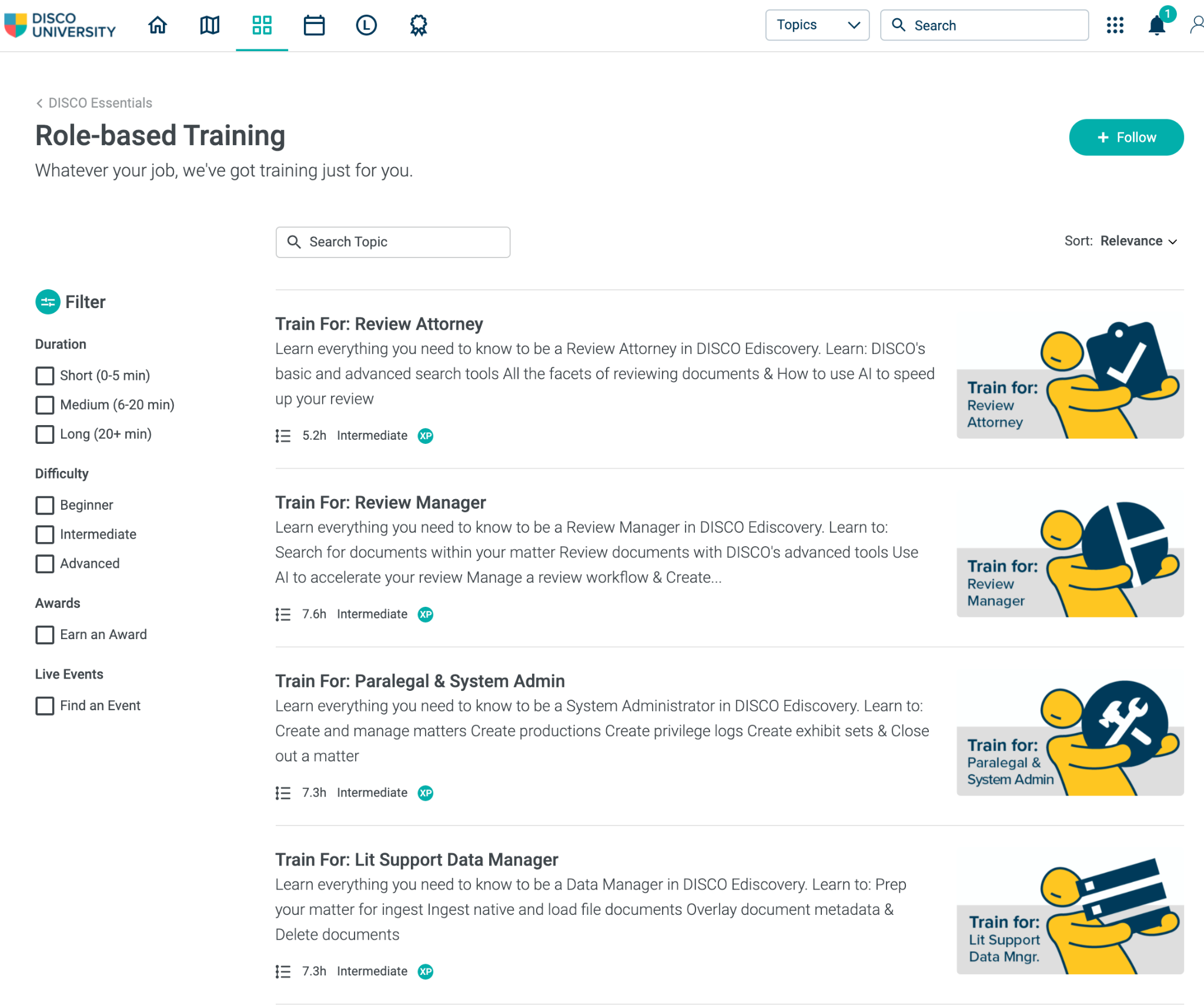Click the list icon under Review Manager

(x=283, y=614)
